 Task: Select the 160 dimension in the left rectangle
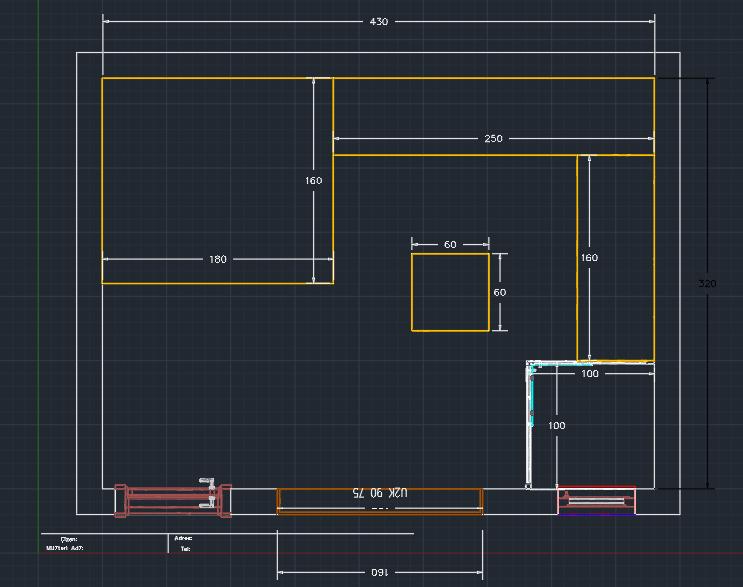(314, 181)
